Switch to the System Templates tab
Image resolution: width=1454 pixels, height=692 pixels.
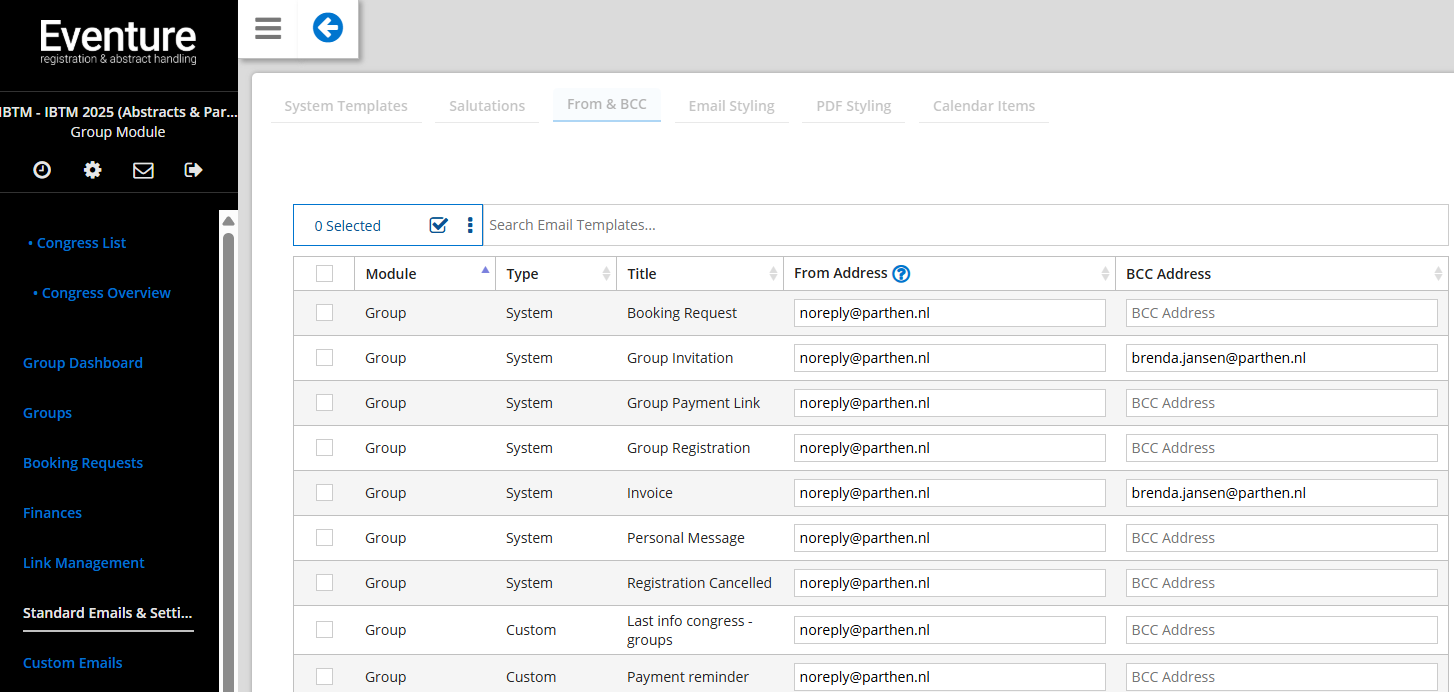point(346,106)
